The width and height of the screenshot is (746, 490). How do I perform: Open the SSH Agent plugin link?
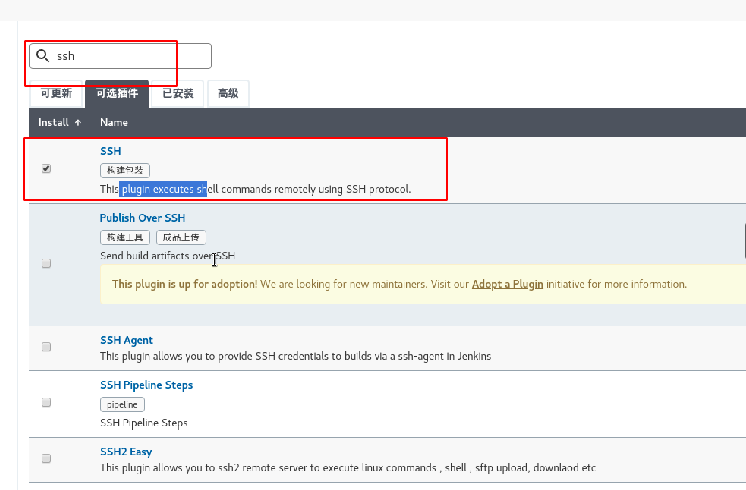[127, 340]
